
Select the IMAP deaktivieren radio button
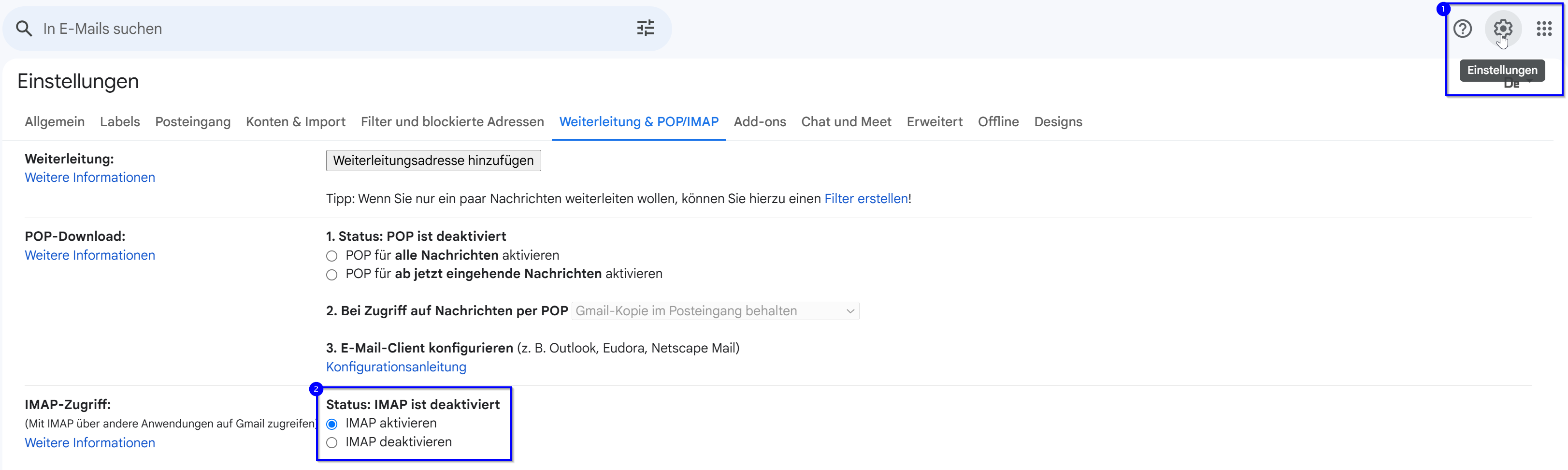click(x=332, y=443)
